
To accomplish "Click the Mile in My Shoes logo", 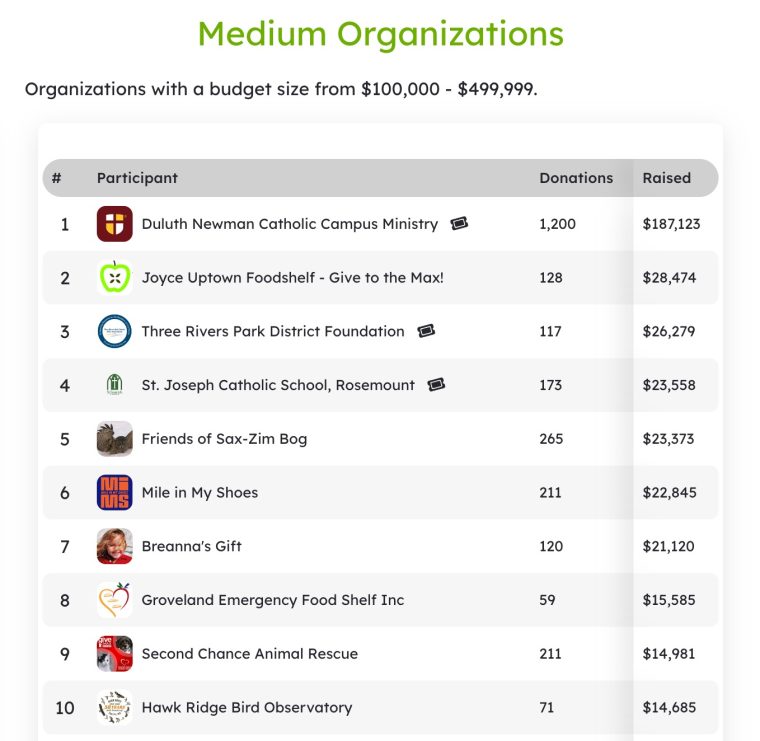I will [114, 492].
